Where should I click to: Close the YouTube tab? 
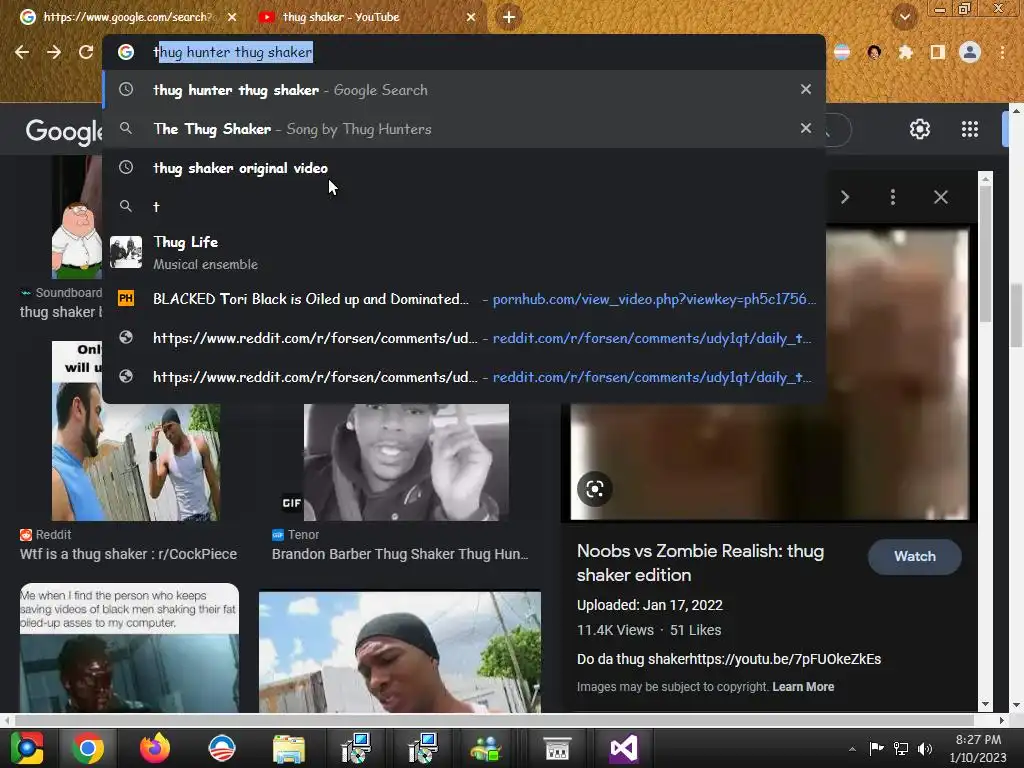click(471, 17)
